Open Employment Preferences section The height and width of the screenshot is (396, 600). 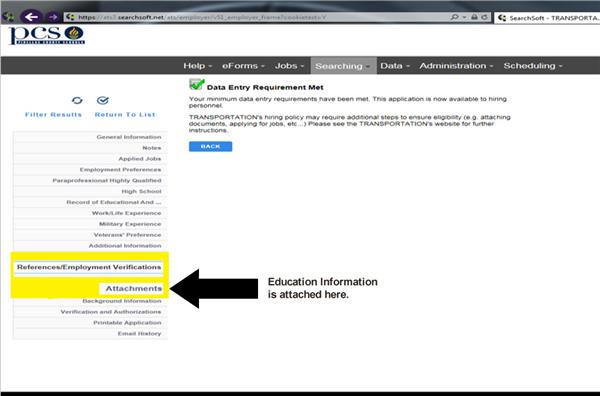pyautogui.click(x=90, y=169)
